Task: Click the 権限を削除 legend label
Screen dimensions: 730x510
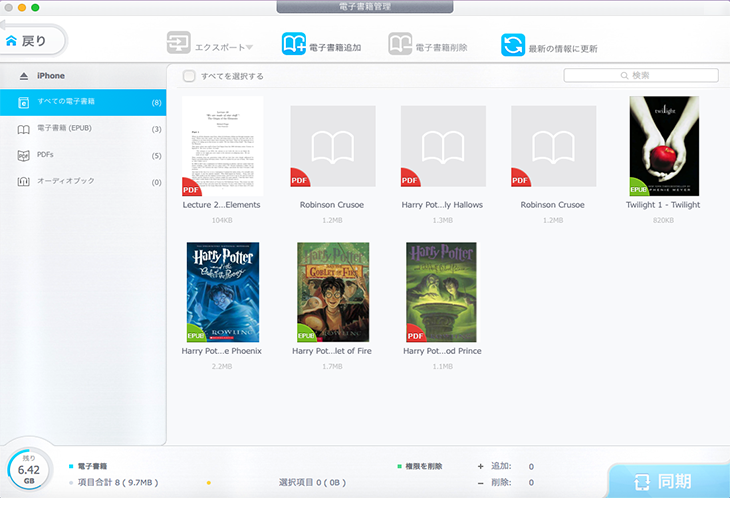Action: [424, 466]
